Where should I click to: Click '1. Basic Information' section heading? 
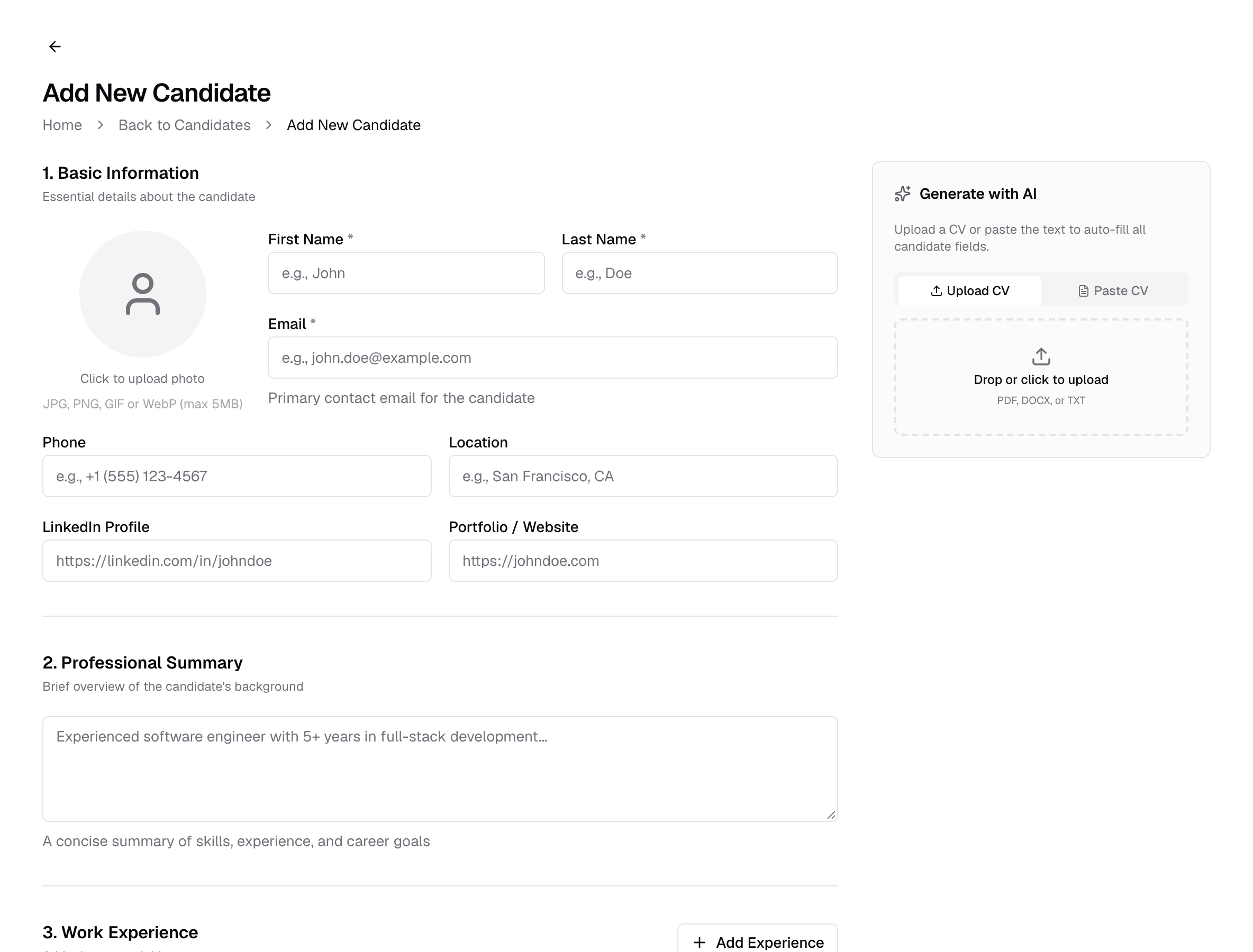pos(121,173)
